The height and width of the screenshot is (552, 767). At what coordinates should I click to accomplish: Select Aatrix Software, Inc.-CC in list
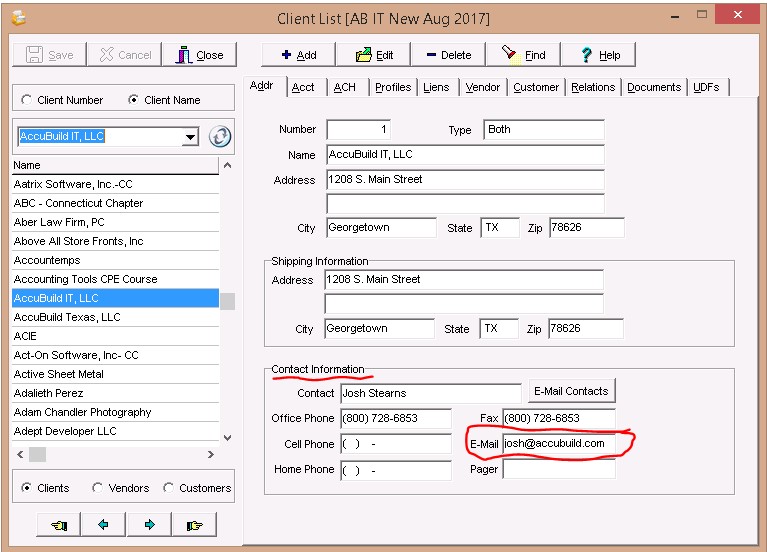(x=115, y=184)
